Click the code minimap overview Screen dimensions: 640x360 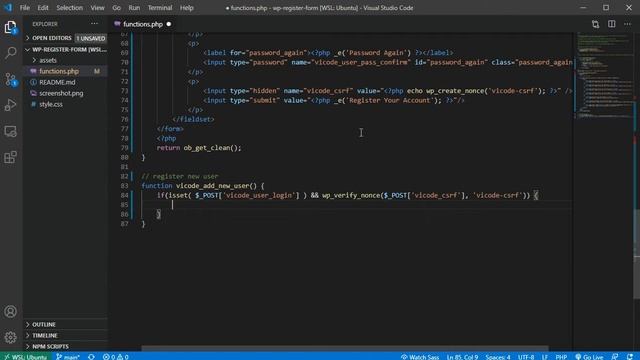(x=603, y=76)
